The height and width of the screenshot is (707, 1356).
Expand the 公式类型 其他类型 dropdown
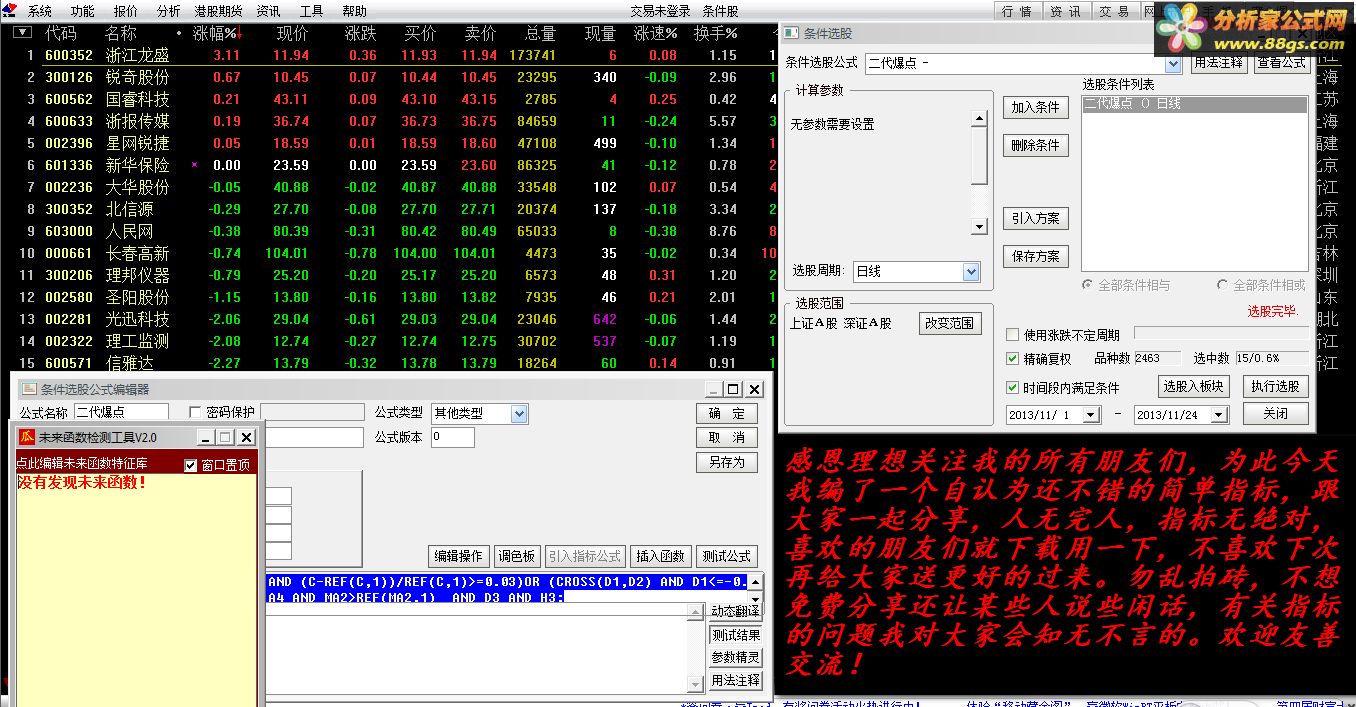tap(518, 414)
